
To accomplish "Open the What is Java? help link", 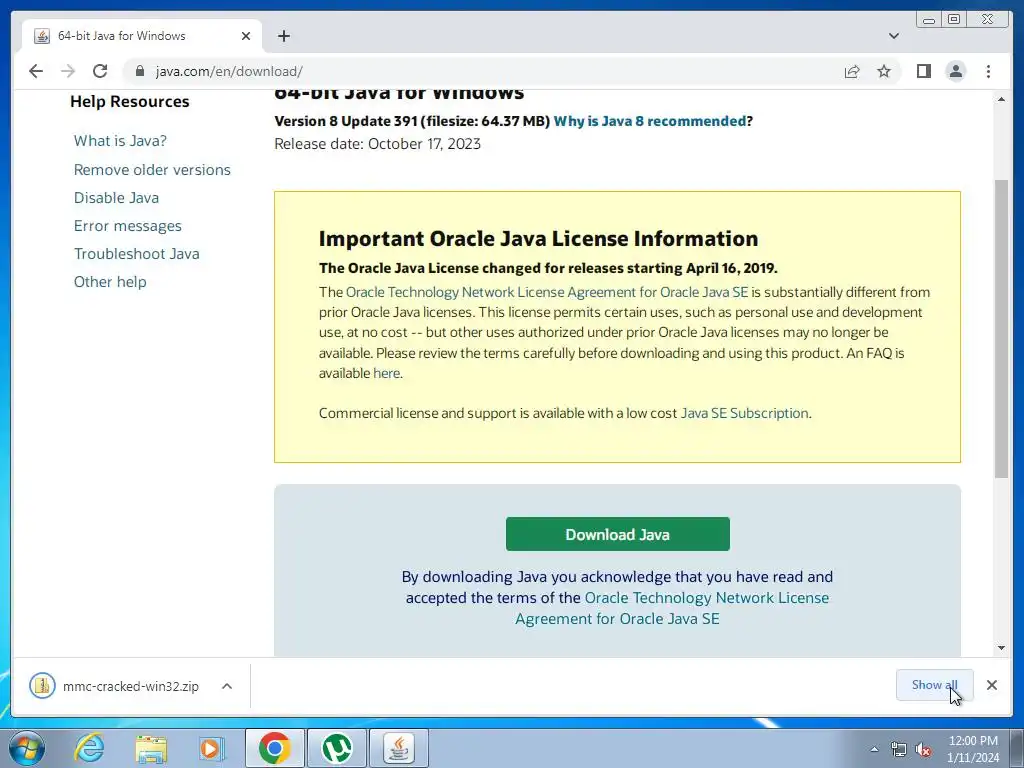I will tap(120, 140).
